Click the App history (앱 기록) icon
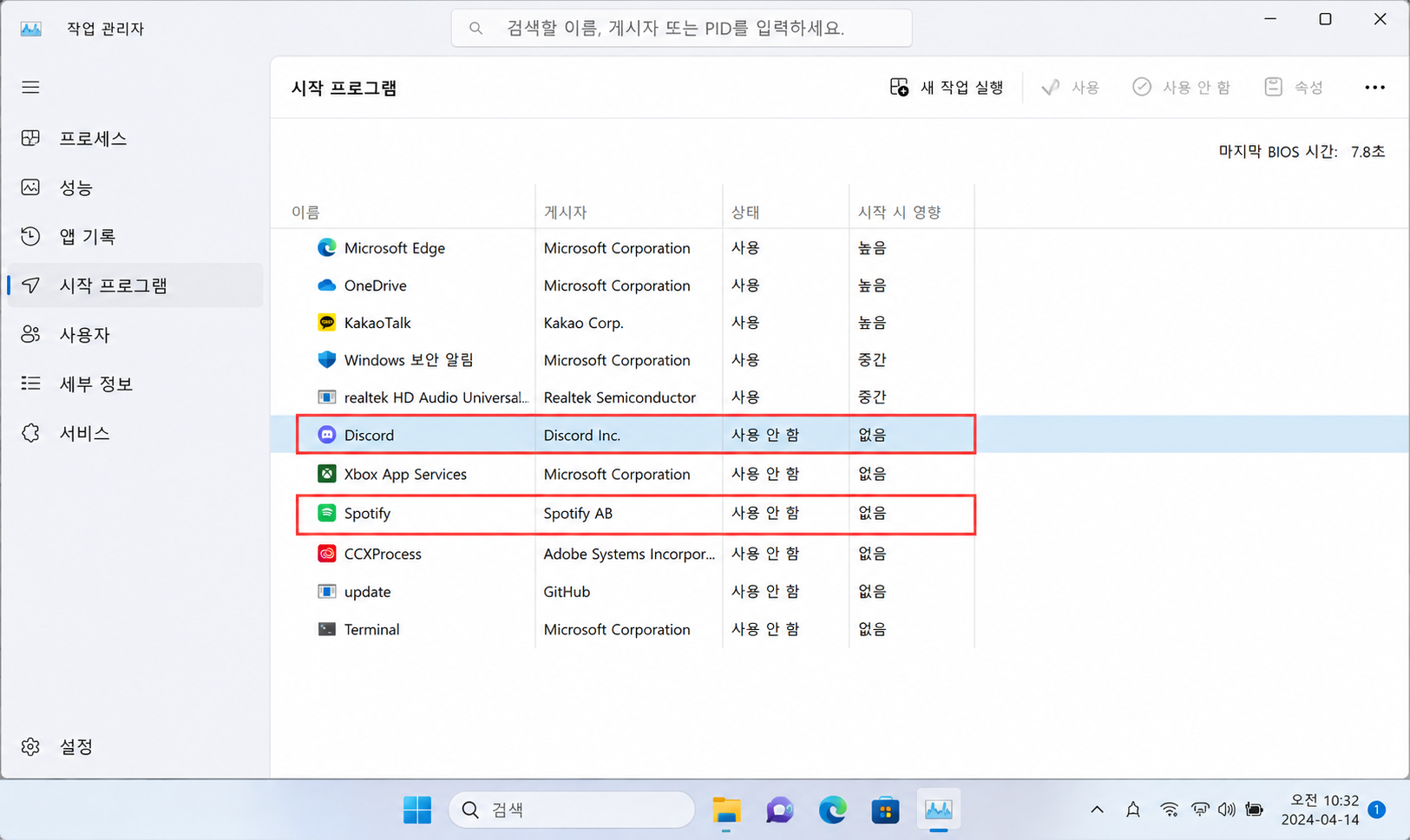The width and height of the screenshot is (1410, 840). point(30,236)
